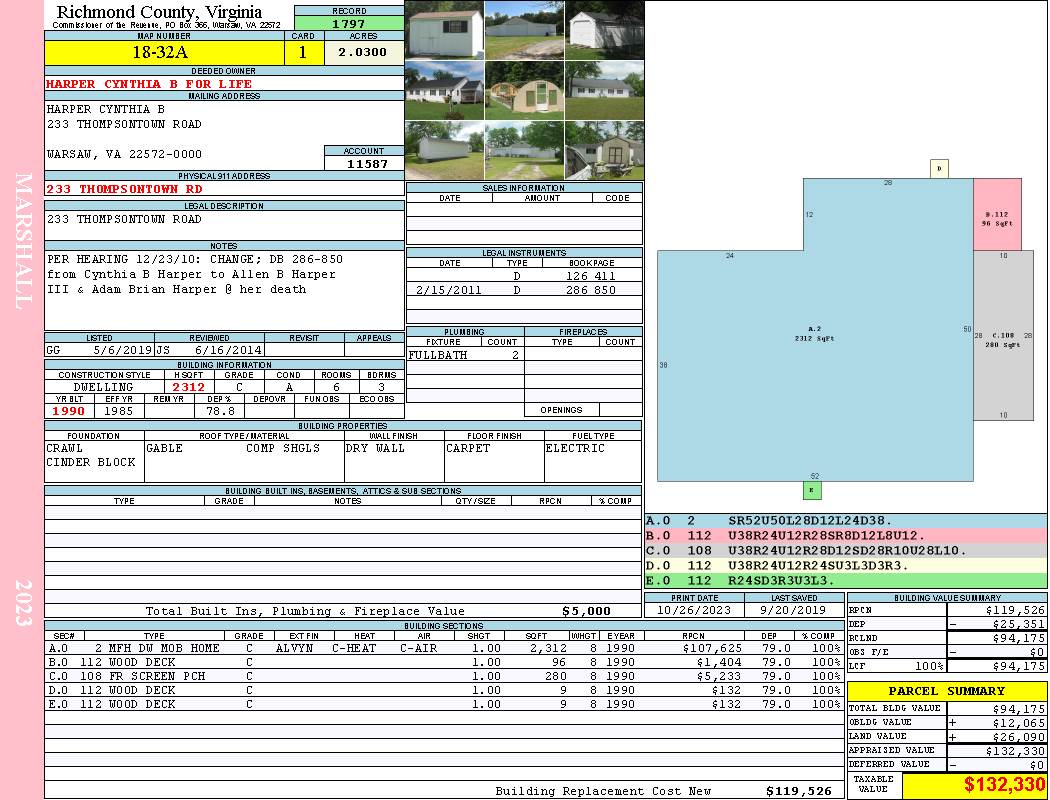Click the green record number 1797 field
This screenshot has height=800, width=1050.
[349, 24]
